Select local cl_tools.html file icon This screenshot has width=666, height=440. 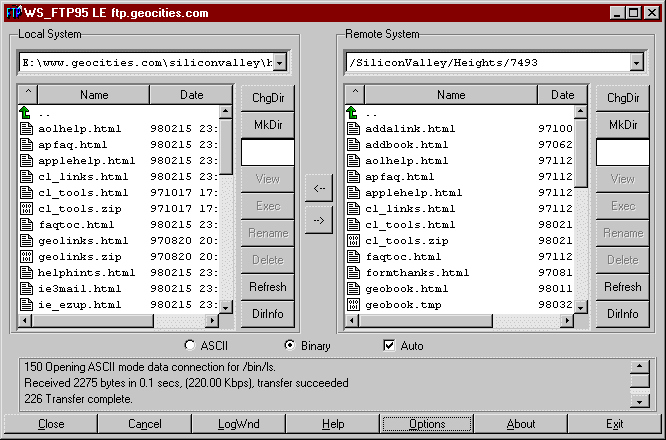tap(26, 192)
